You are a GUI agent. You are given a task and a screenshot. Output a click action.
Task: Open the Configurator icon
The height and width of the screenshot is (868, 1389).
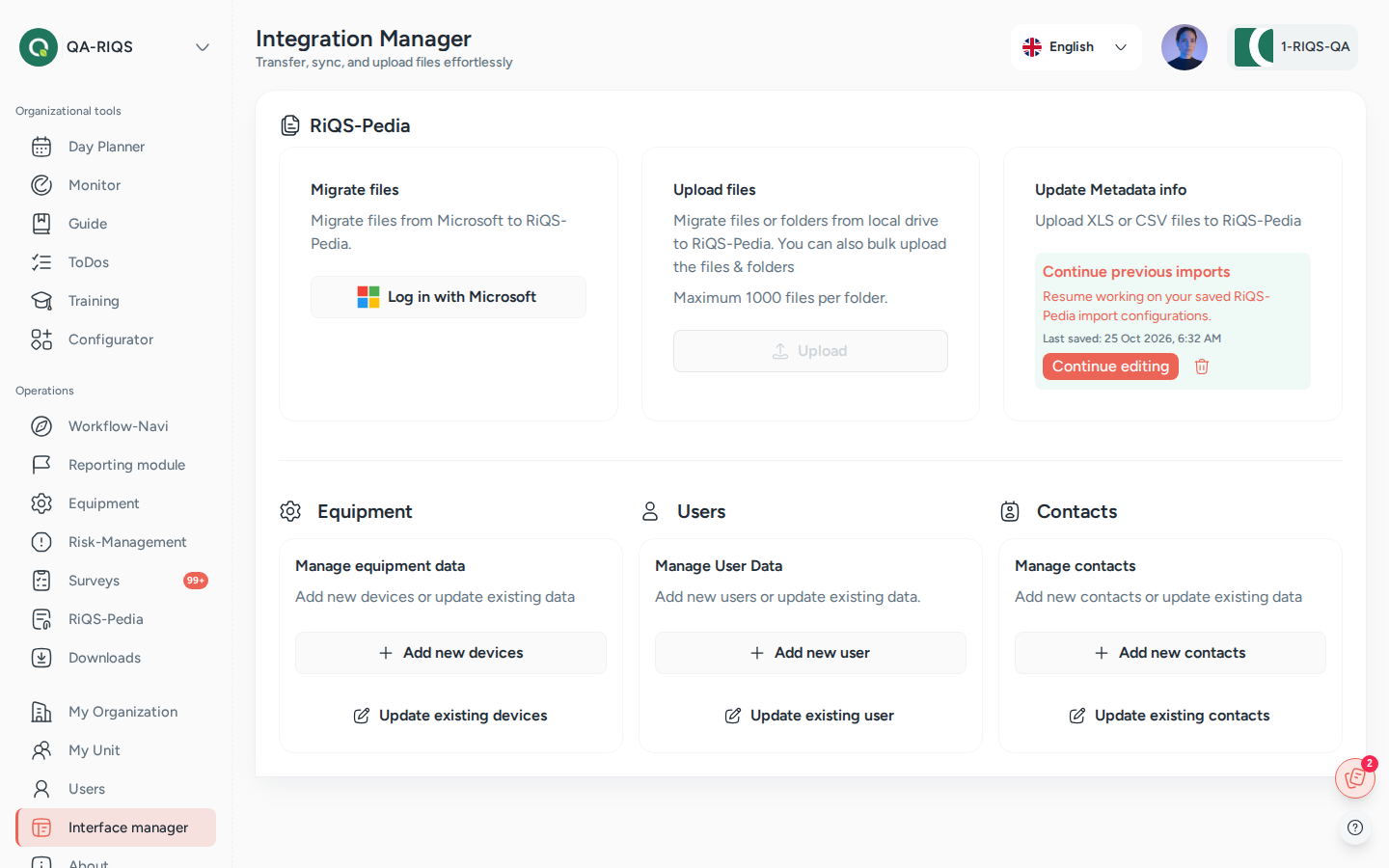[41, 339]
